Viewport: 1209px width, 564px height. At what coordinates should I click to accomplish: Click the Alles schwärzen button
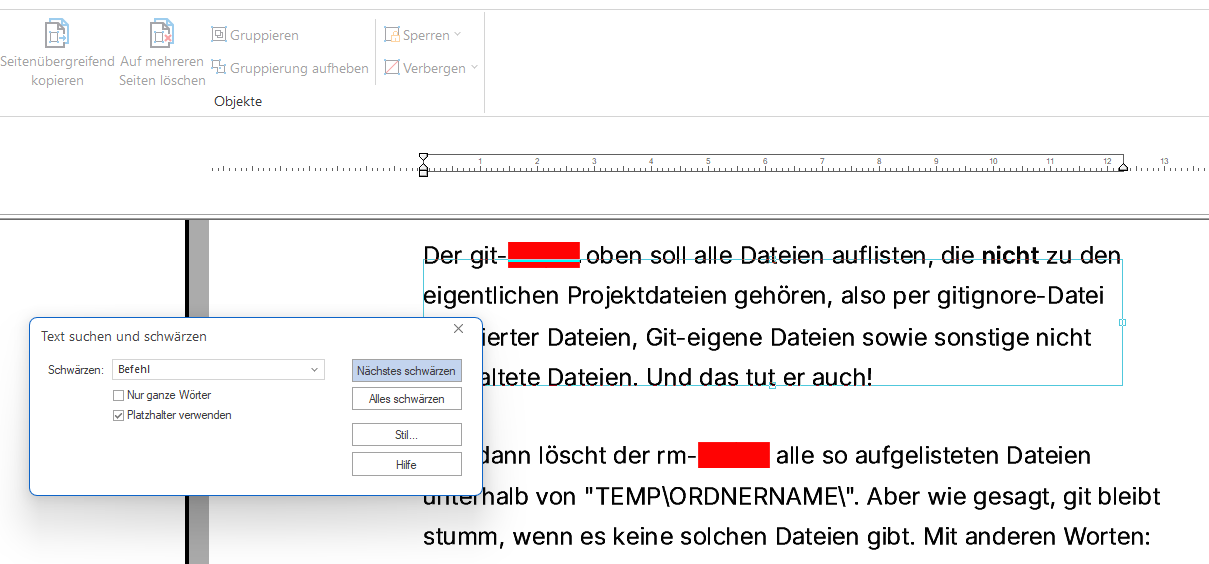click(406, 399)
